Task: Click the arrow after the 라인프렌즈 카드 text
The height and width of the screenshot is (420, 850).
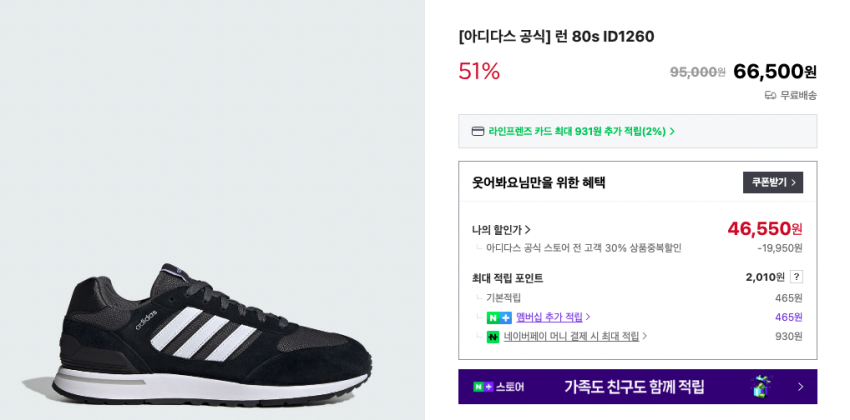Action: point(672,131)
